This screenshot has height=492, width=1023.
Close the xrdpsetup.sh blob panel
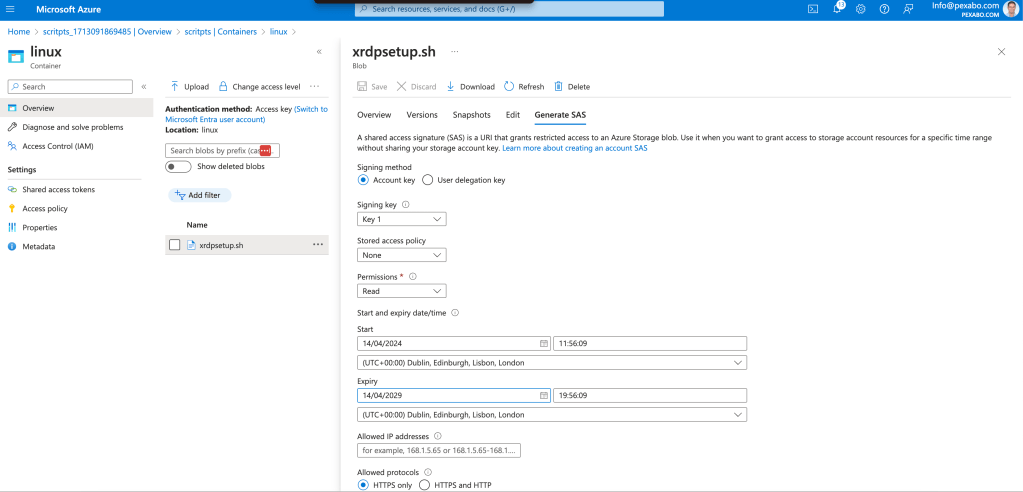[x=1001, y=52]
